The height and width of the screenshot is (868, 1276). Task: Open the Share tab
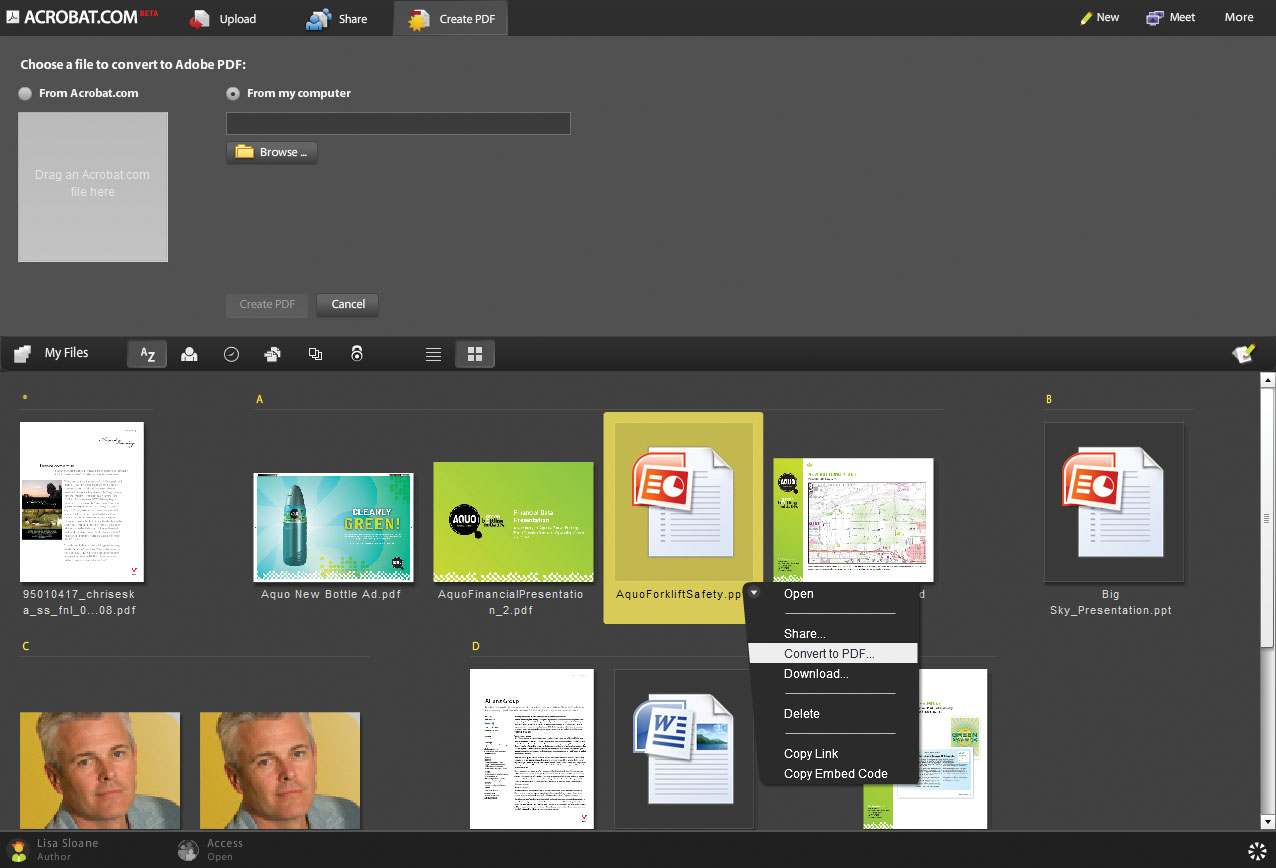pyautogui.click(x=336, y=18)
